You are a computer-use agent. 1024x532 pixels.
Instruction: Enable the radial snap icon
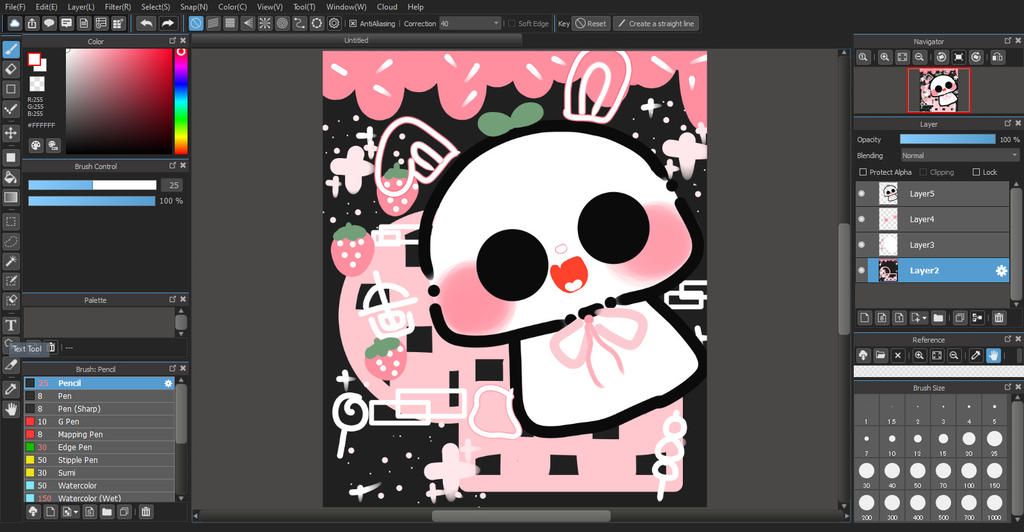[x=265, y=23]
